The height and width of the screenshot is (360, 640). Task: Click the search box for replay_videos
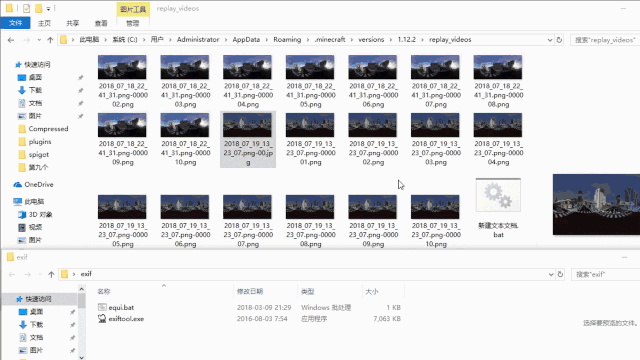coord(605,40)
